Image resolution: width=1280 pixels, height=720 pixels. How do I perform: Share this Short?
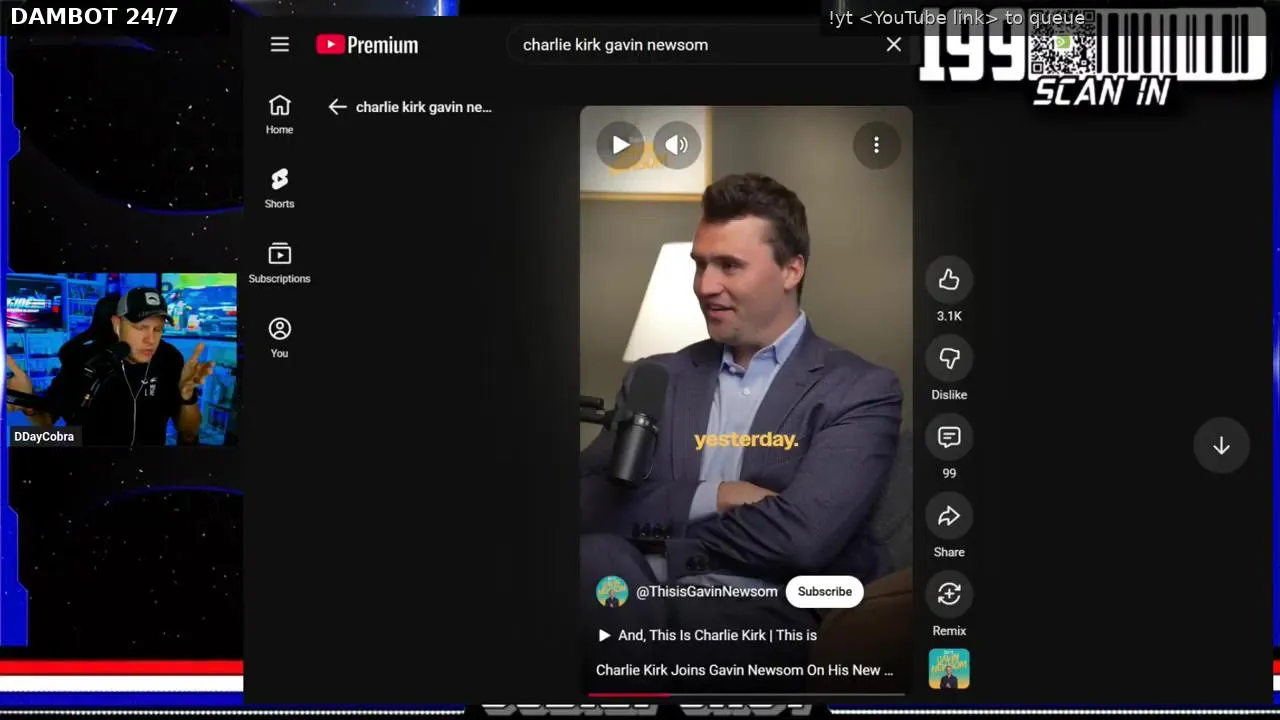[949, 516]
